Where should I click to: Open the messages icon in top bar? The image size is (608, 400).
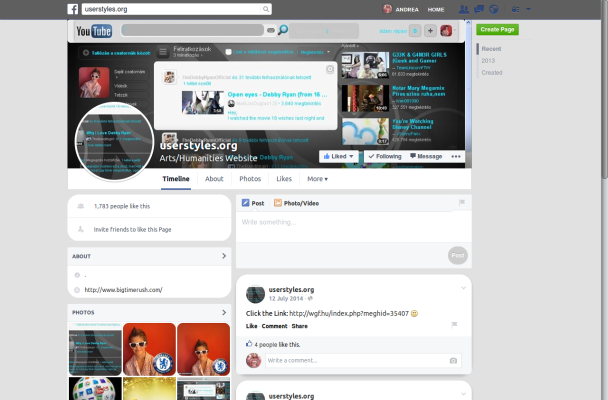click(479, 9)
